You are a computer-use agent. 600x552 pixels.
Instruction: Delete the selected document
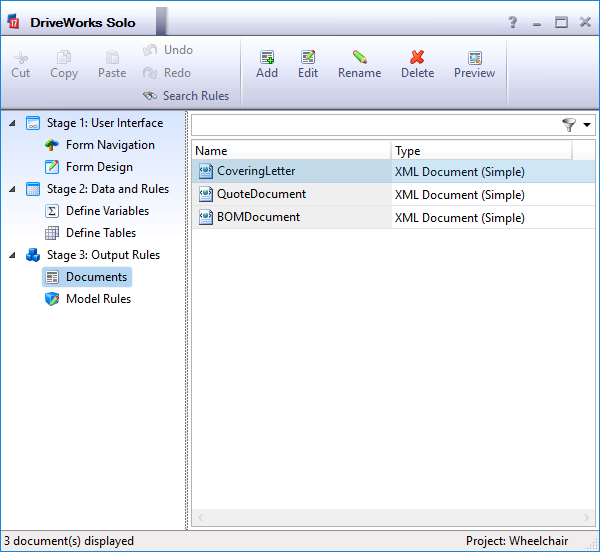[x=417, y=64]
